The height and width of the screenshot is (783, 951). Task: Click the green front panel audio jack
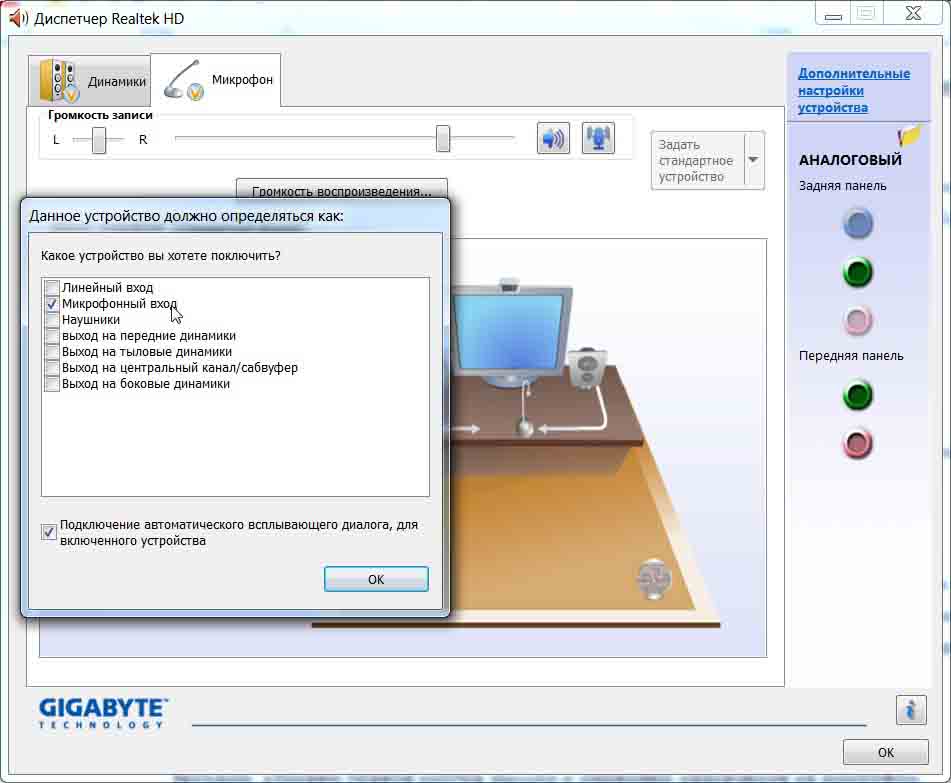click(x=857, y=396)
